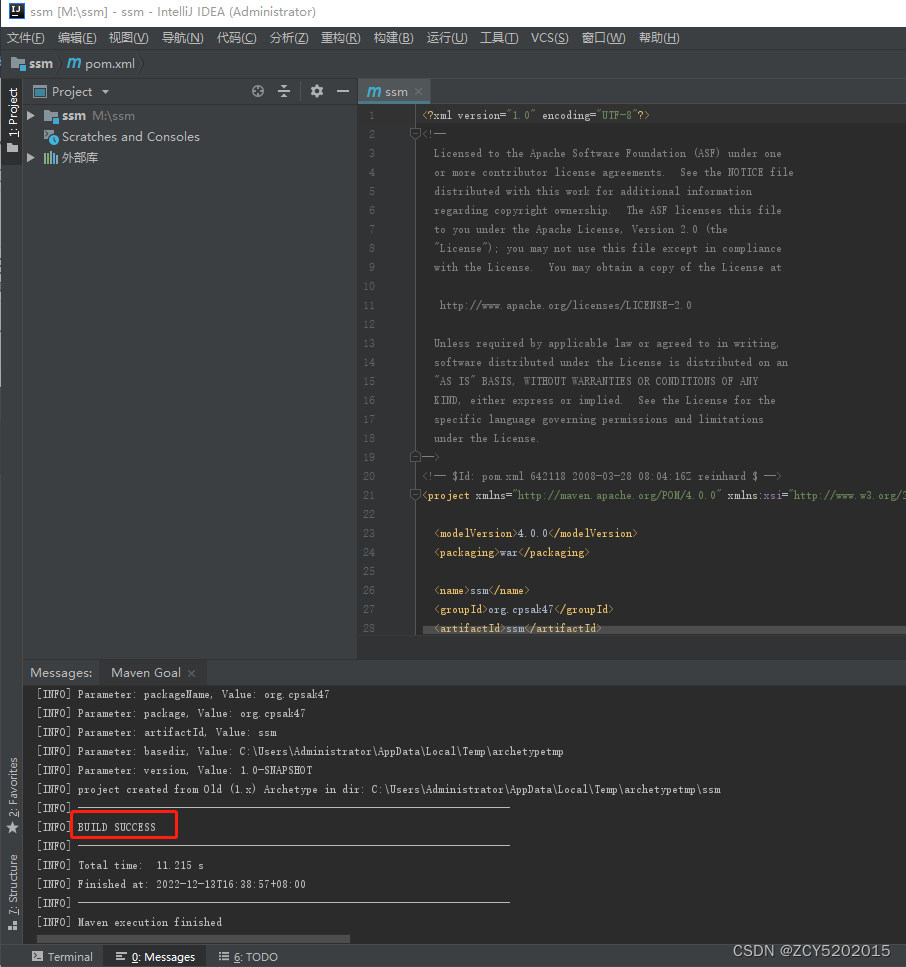906x967 pixels.
Task: Click the Messages panel horizontal scrollbar
Action: pos(193,939)
